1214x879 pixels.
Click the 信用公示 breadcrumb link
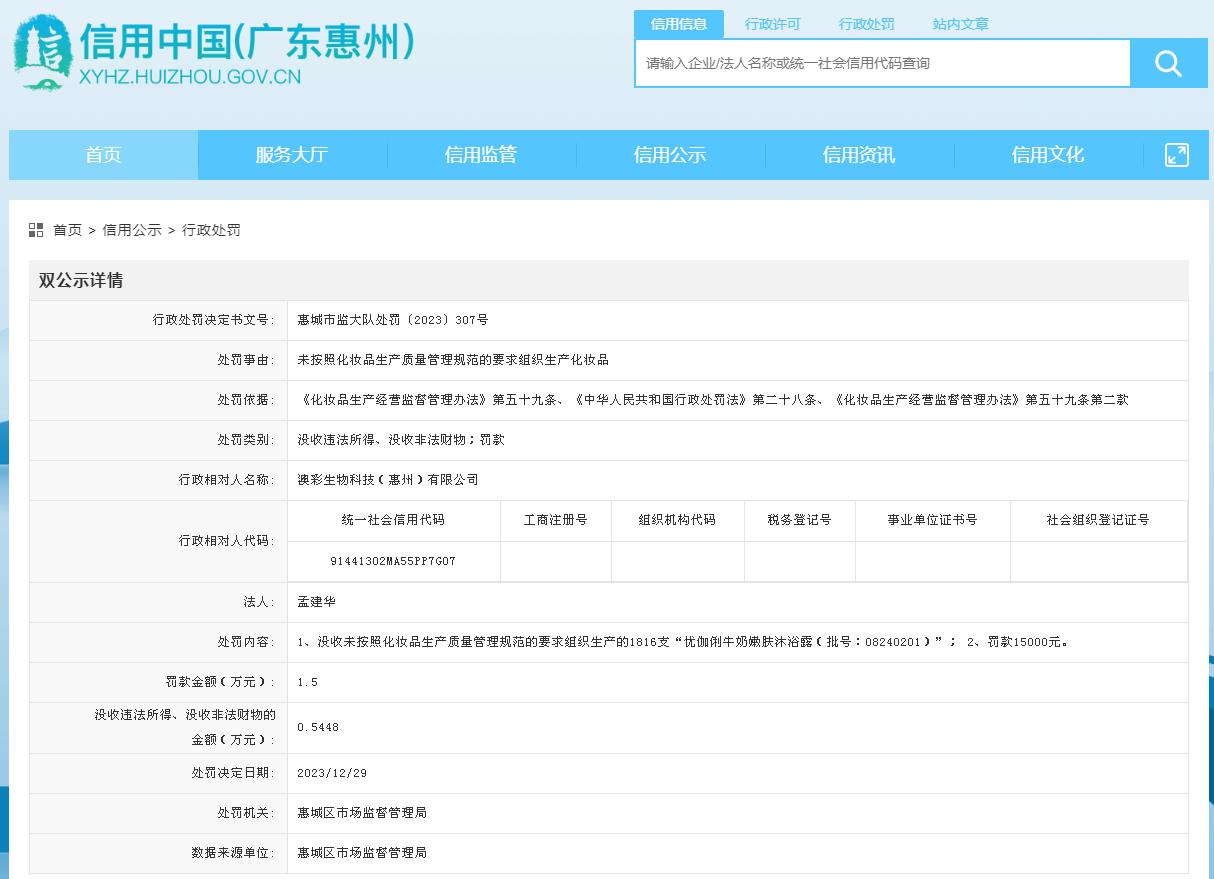[132, 230]
